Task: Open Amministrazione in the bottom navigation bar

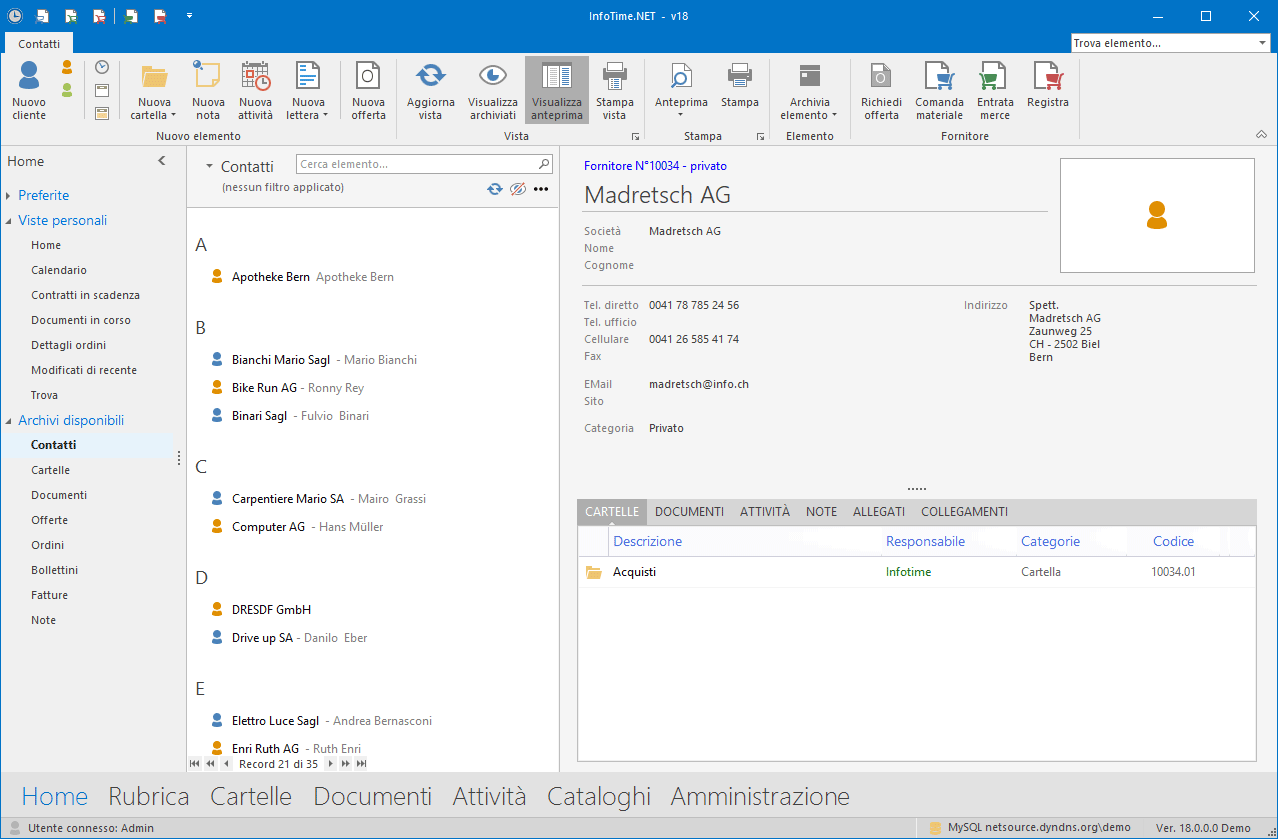Action: [760, 797]
